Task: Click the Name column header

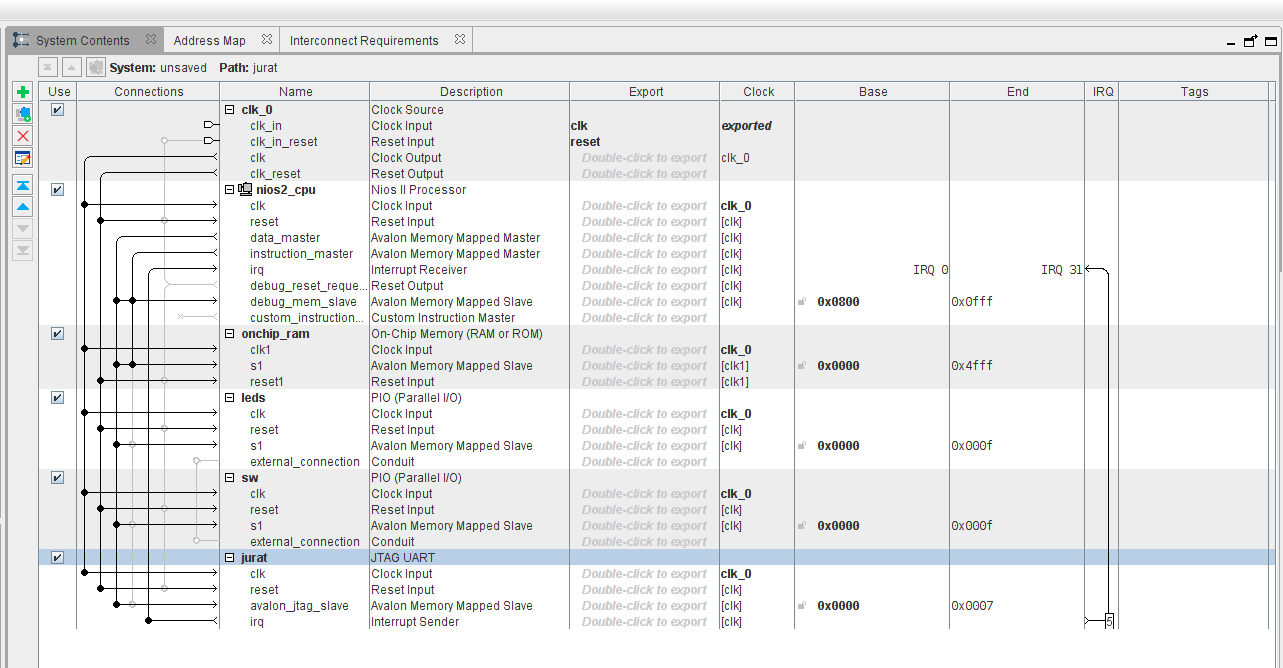Action: coord(295,92)
